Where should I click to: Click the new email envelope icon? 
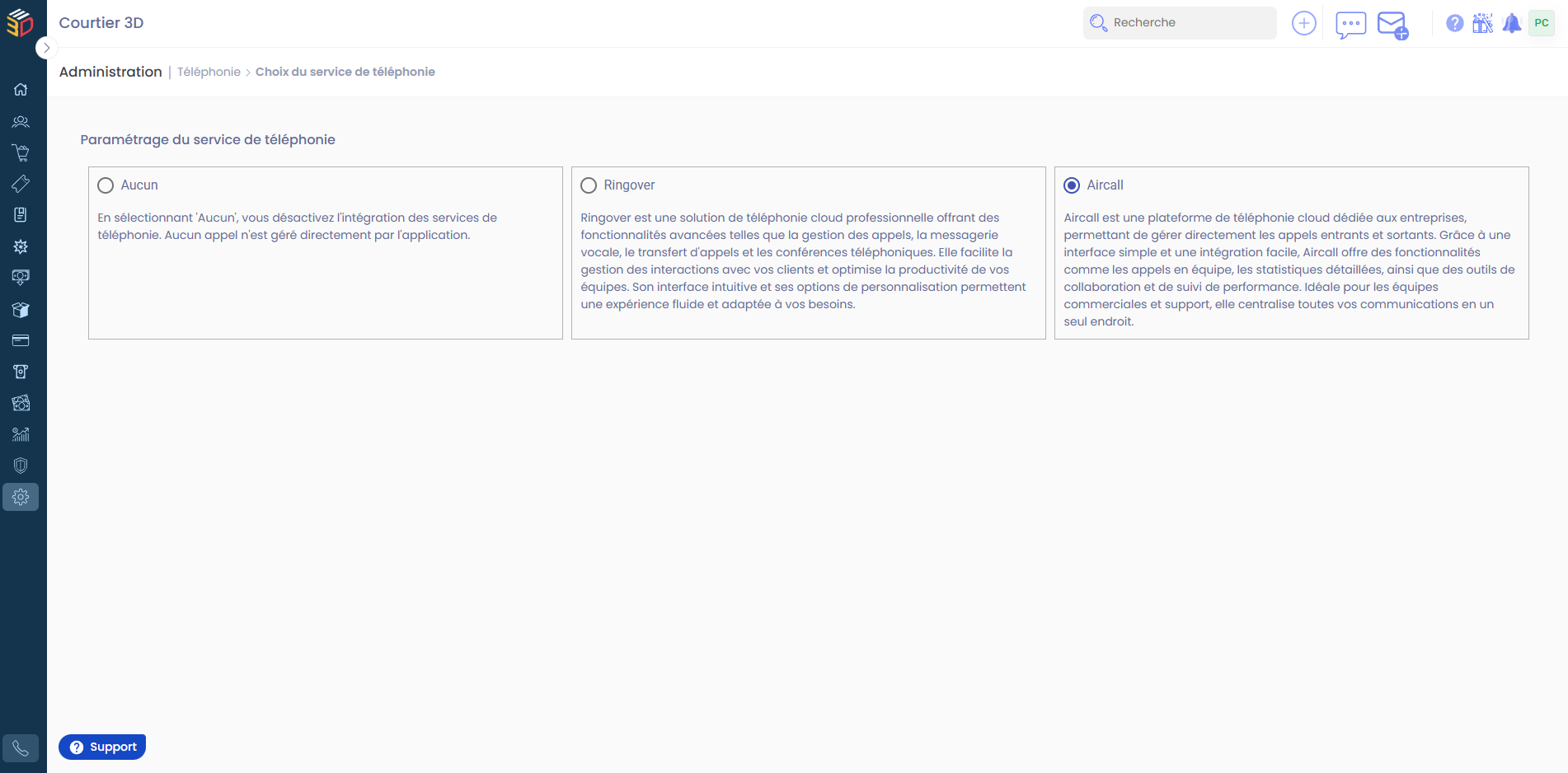tap(1393, 25)
